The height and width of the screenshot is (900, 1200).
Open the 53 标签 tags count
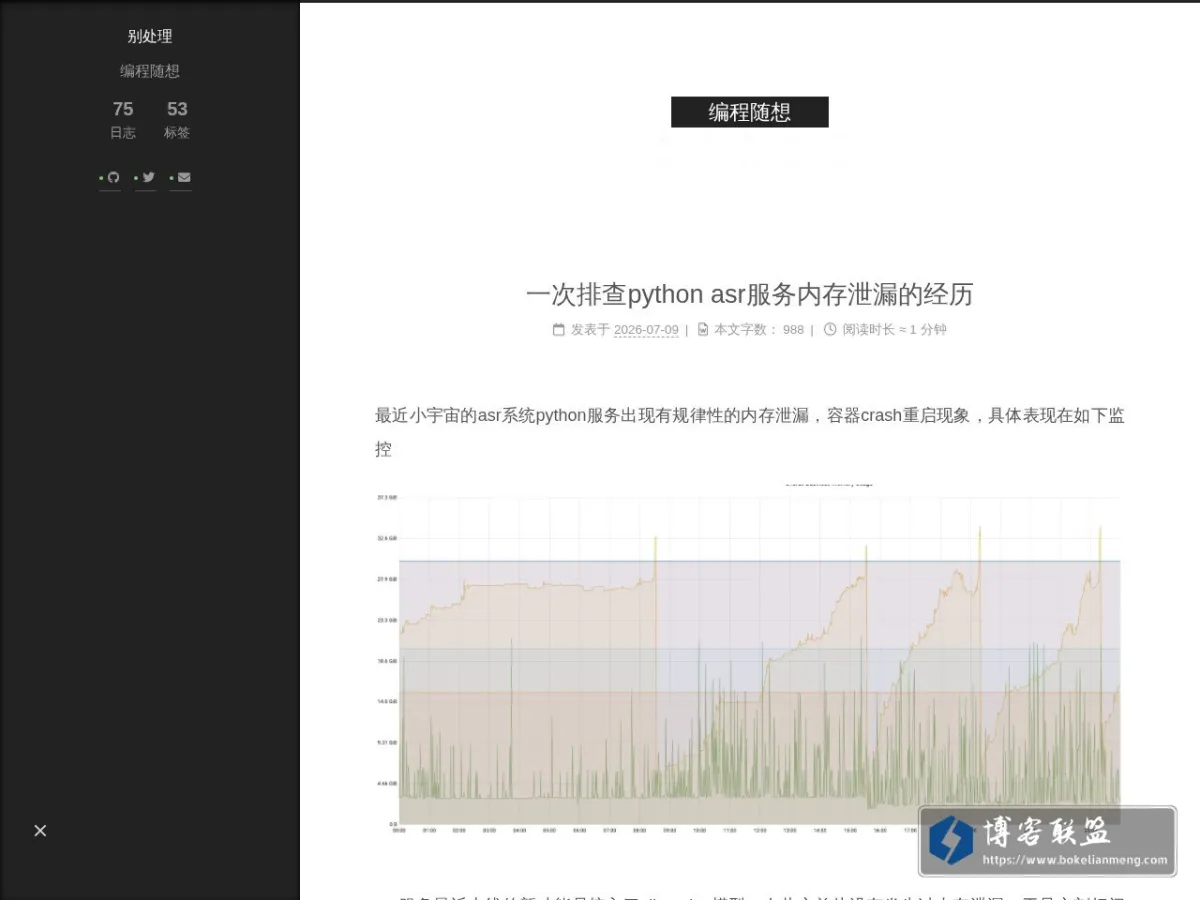pos(177,119)
